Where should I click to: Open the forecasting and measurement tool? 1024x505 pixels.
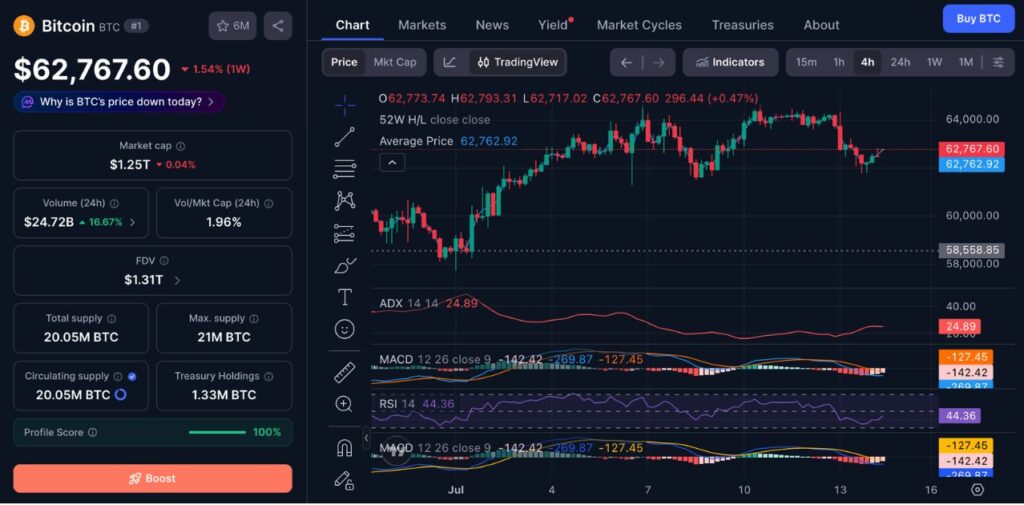(345, 233)
